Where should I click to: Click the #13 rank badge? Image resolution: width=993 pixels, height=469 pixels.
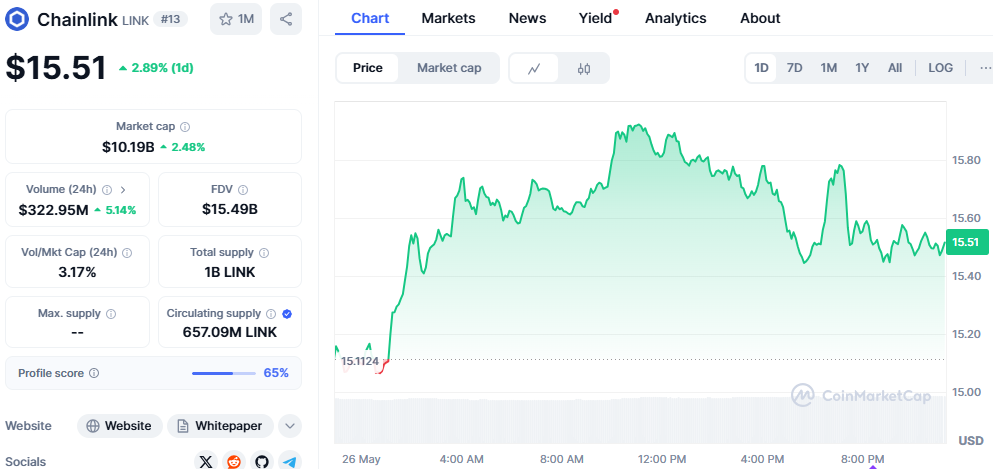pos(170,20)
